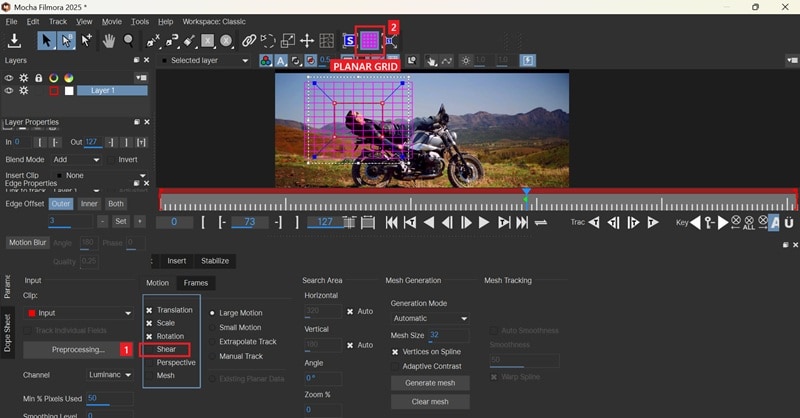Switch to the Insert tab
The width and height of the screenshot is (800, 418).
click(177, 261)
